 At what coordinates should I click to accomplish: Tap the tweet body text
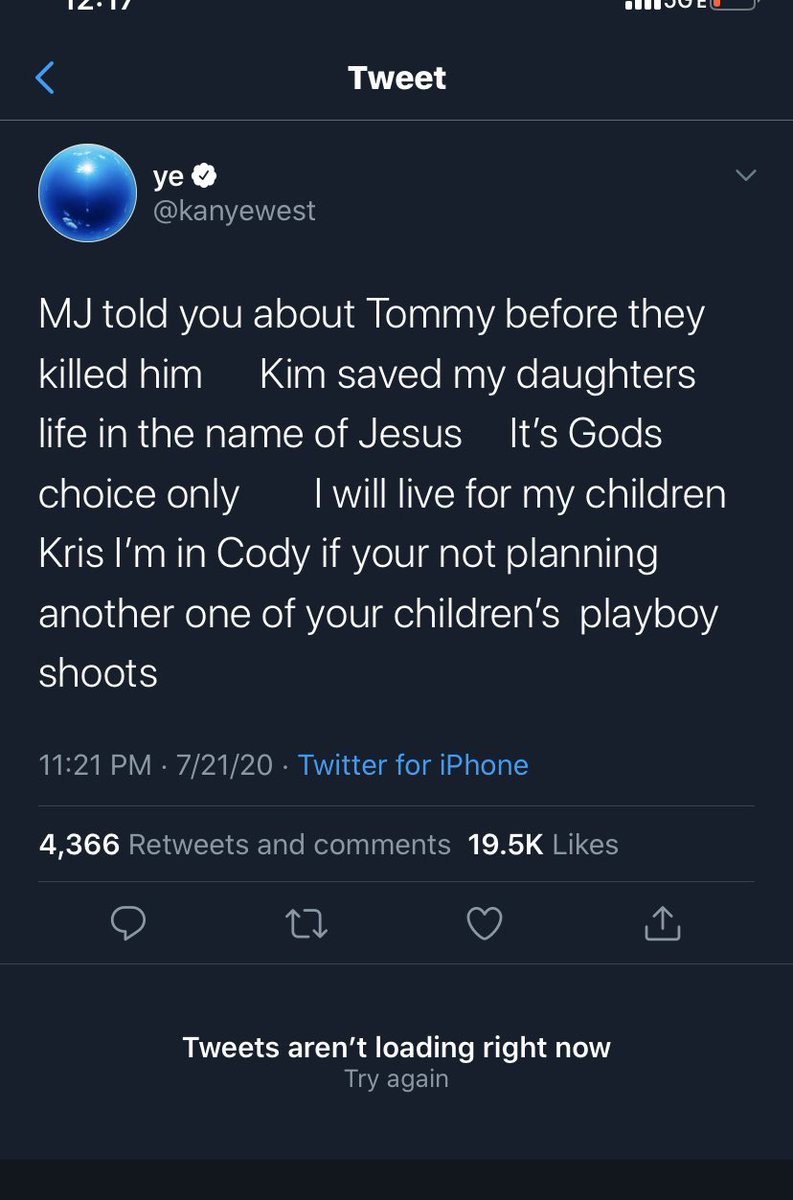(380, 494)
